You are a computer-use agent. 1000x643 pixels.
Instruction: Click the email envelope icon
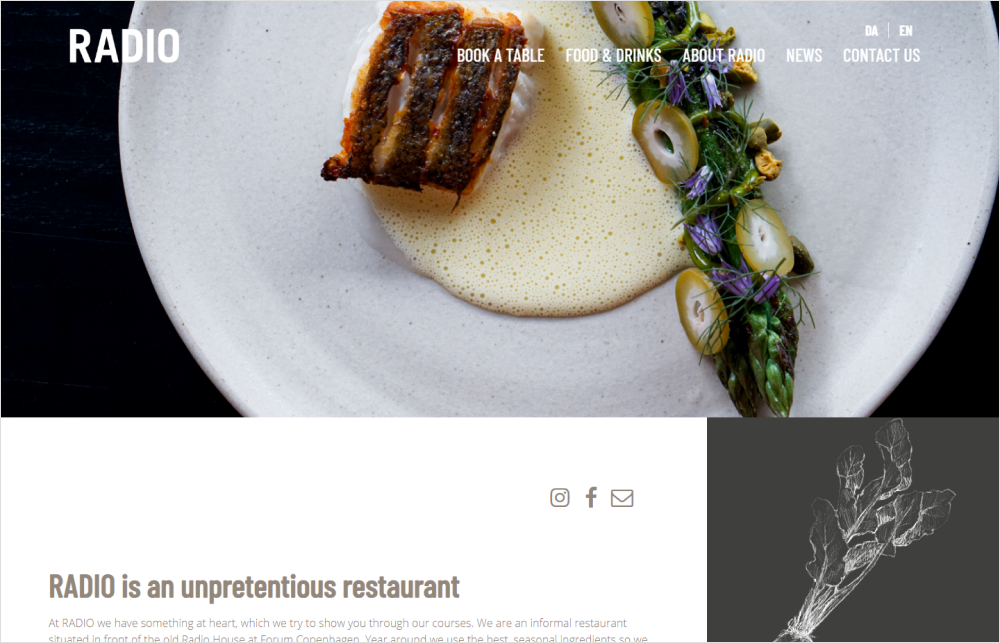(622, 498)
